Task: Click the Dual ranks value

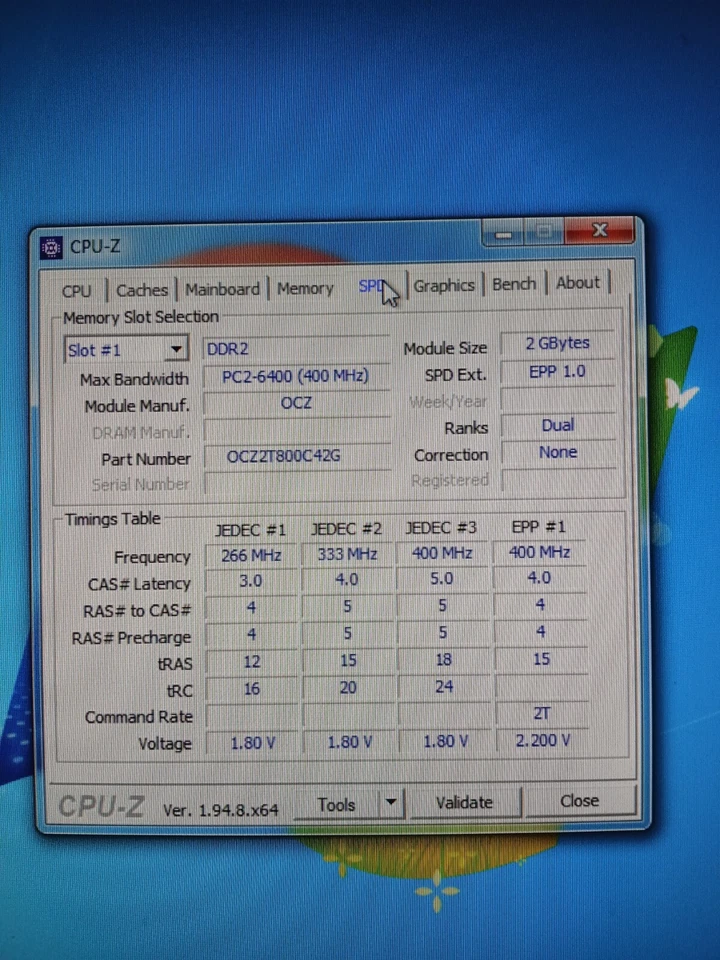Action: 557,426
